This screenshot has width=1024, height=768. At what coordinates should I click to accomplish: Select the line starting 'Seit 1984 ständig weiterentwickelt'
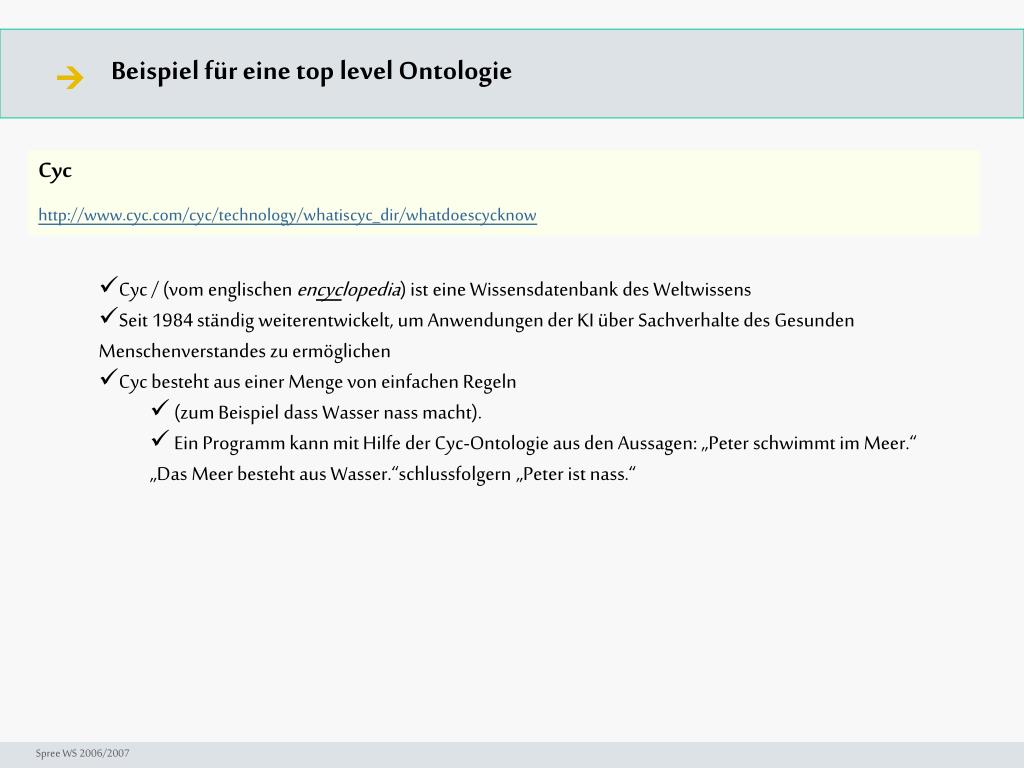click(x=487, y=321)
